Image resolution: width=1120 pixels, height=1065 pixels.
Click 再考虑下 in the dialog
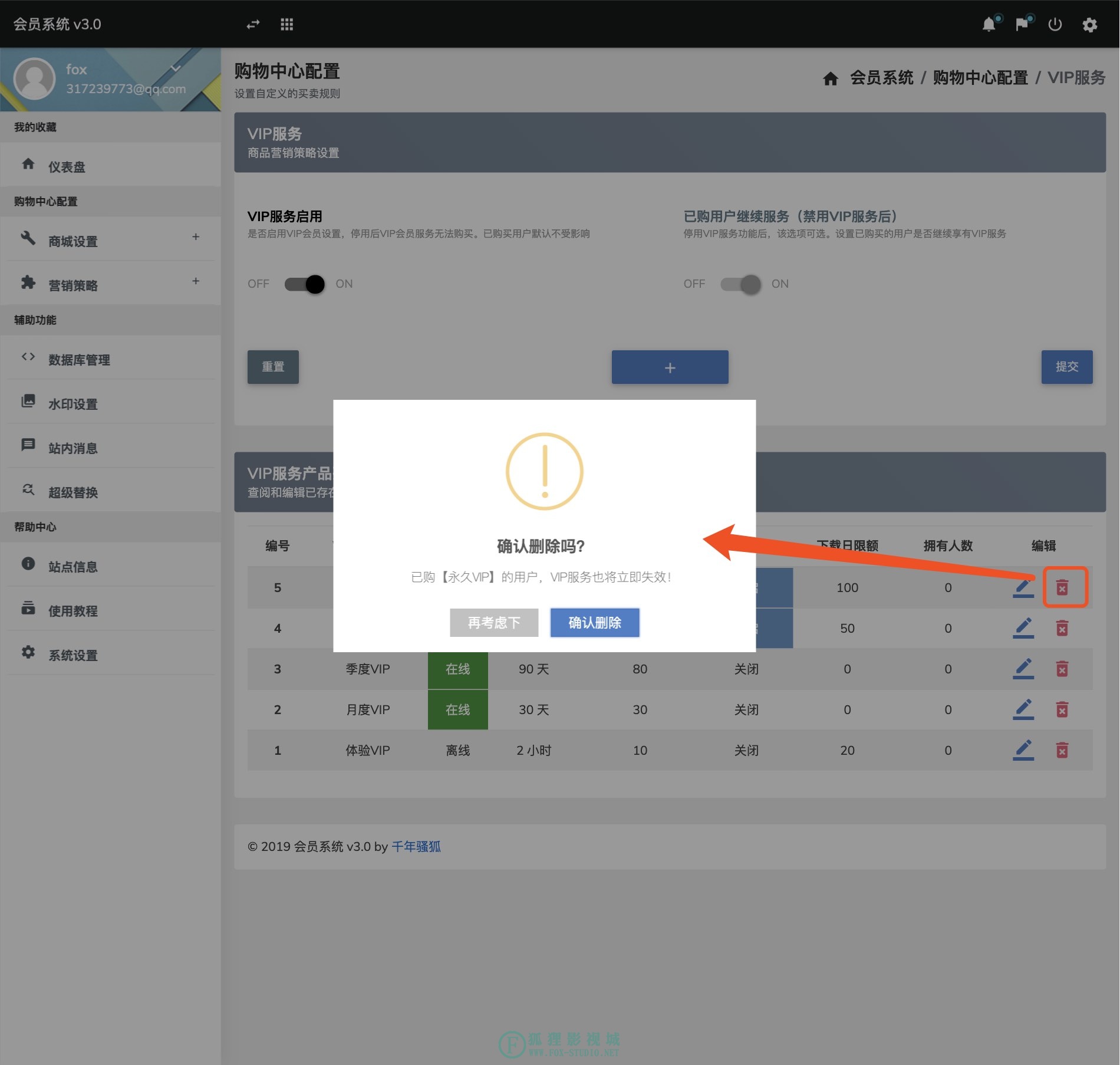point(494,622)
